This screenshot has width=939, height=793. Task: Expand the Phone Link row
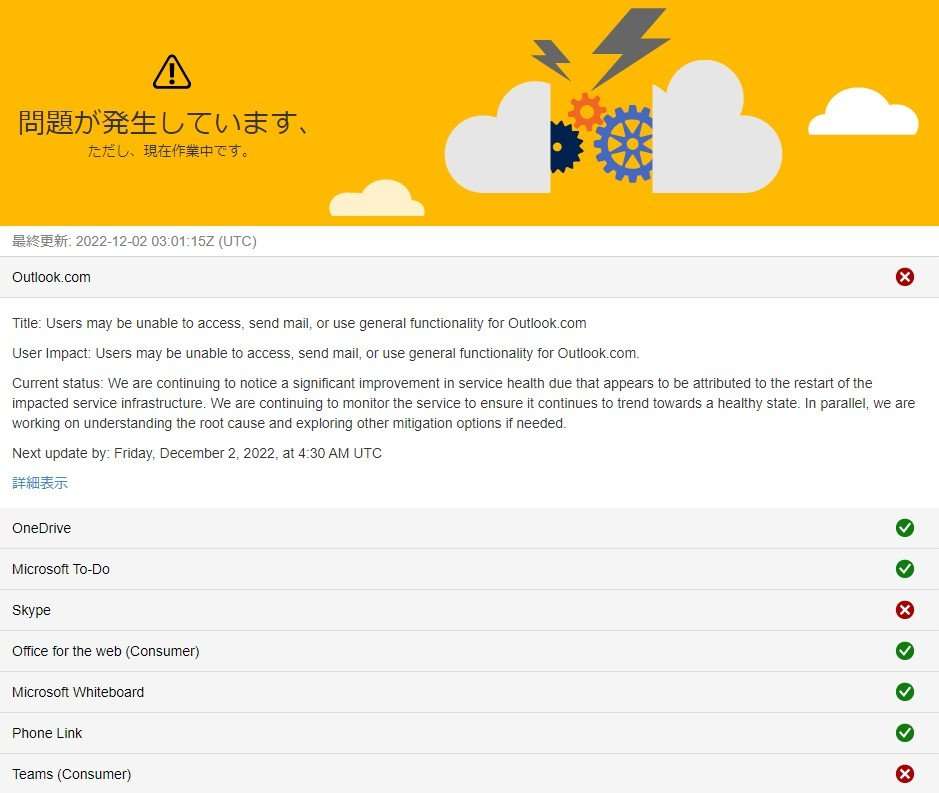(x=470, y=733)
